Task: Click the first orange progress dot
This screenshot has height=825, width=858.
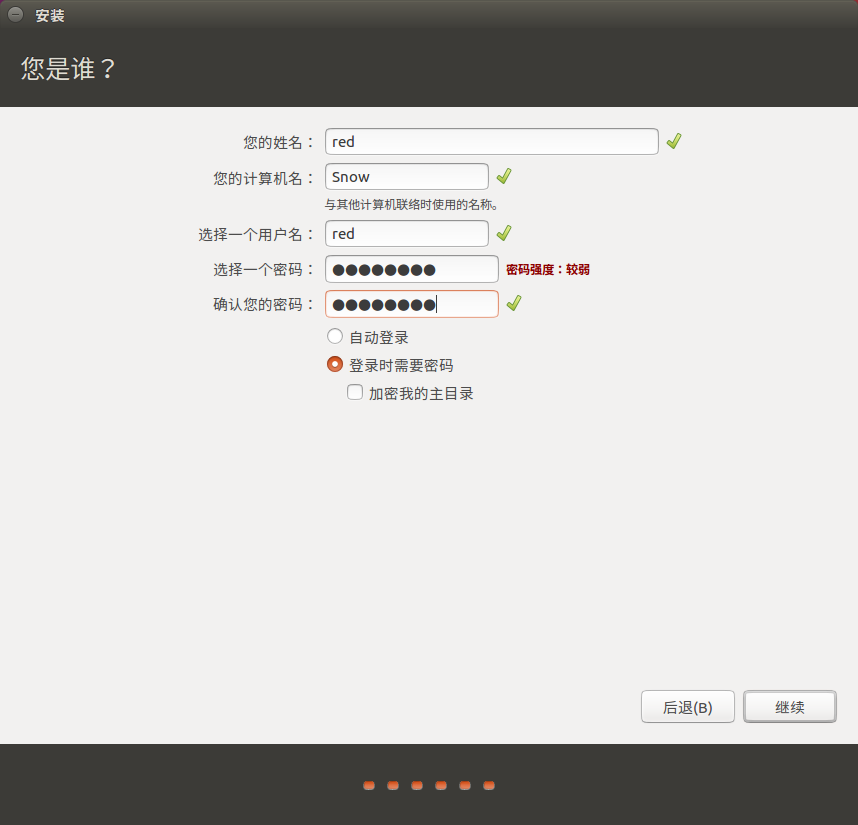Action: click(x=369, y=785)
